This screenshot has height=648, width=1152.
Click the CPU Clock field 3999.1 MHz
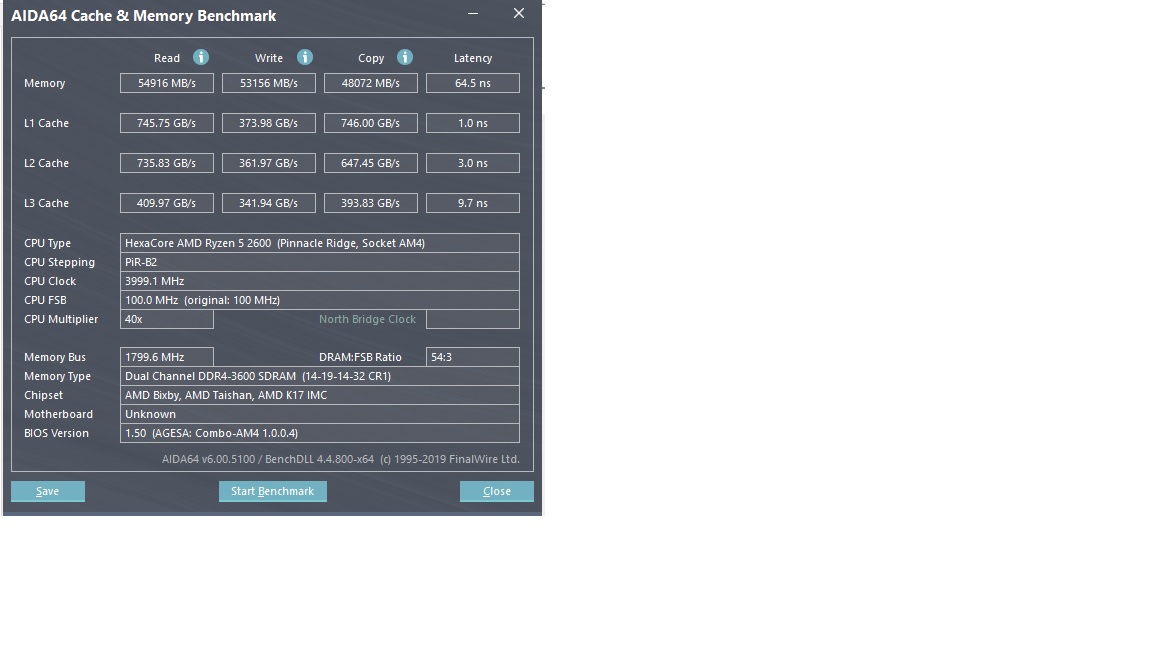click(320, 281)
